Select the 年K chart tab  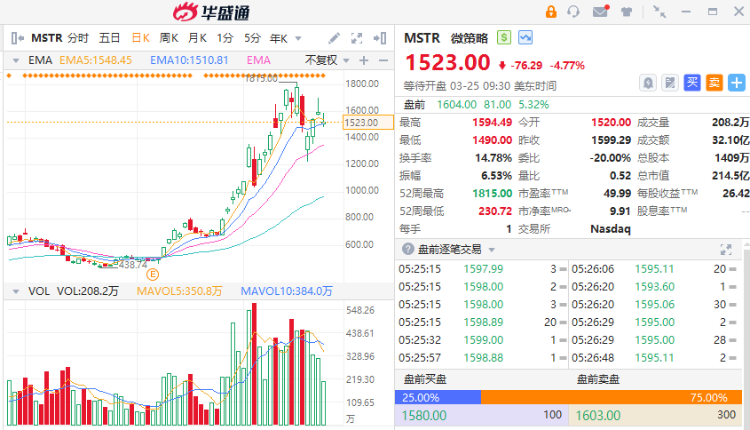point(279,38)
